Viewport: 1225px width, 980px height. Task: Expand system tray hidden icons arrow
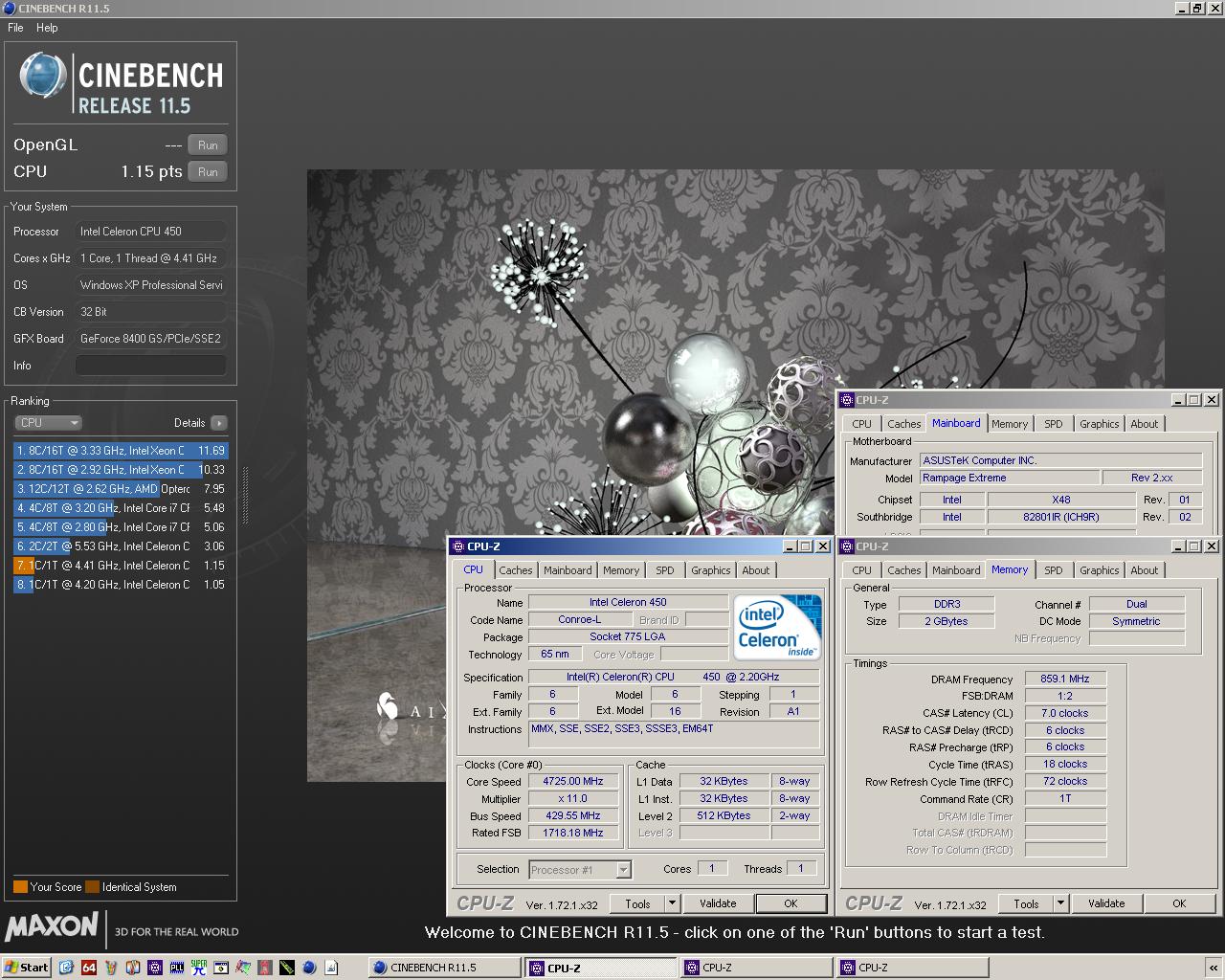(x=1213, y=968)
